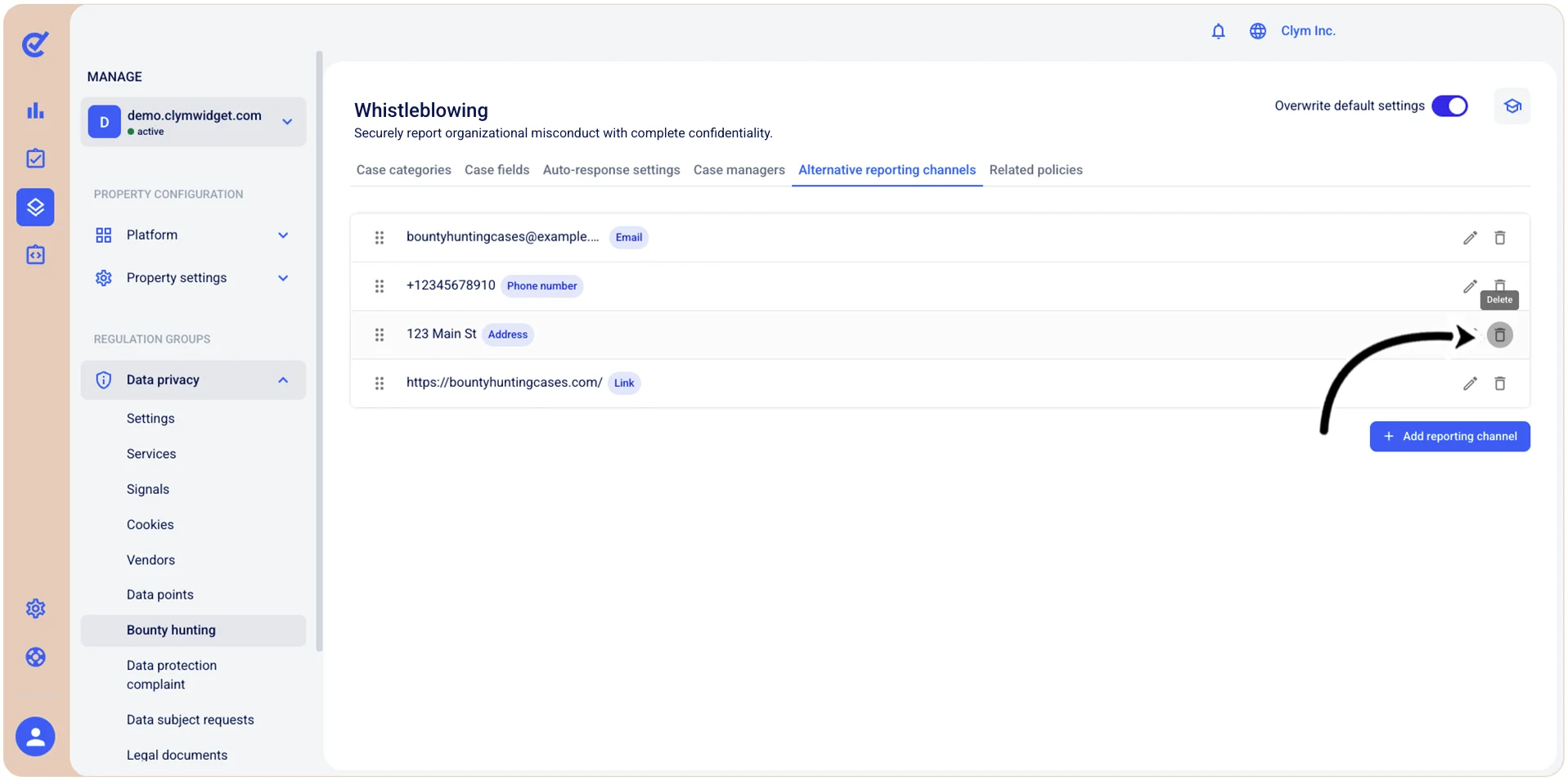
Task: Open demo.clymwidget.com property dropdown
Action: [x=193, y=122]
